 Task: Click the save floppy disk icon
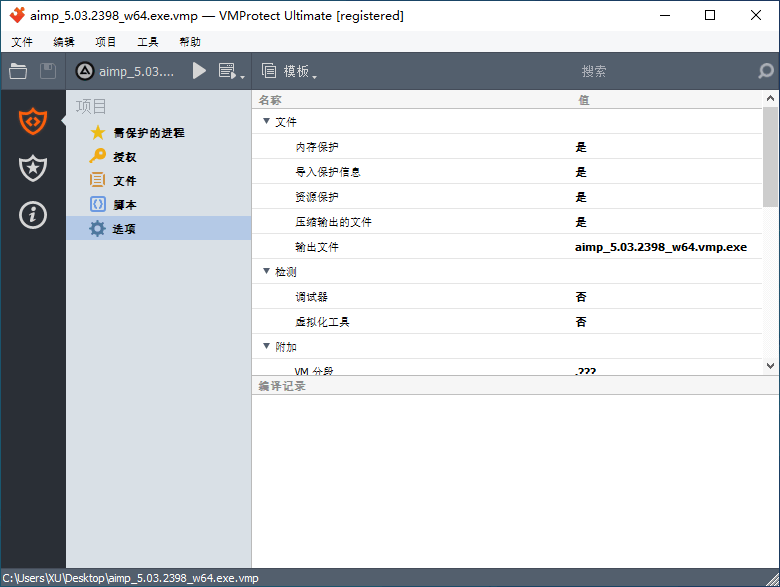[48, 71]
